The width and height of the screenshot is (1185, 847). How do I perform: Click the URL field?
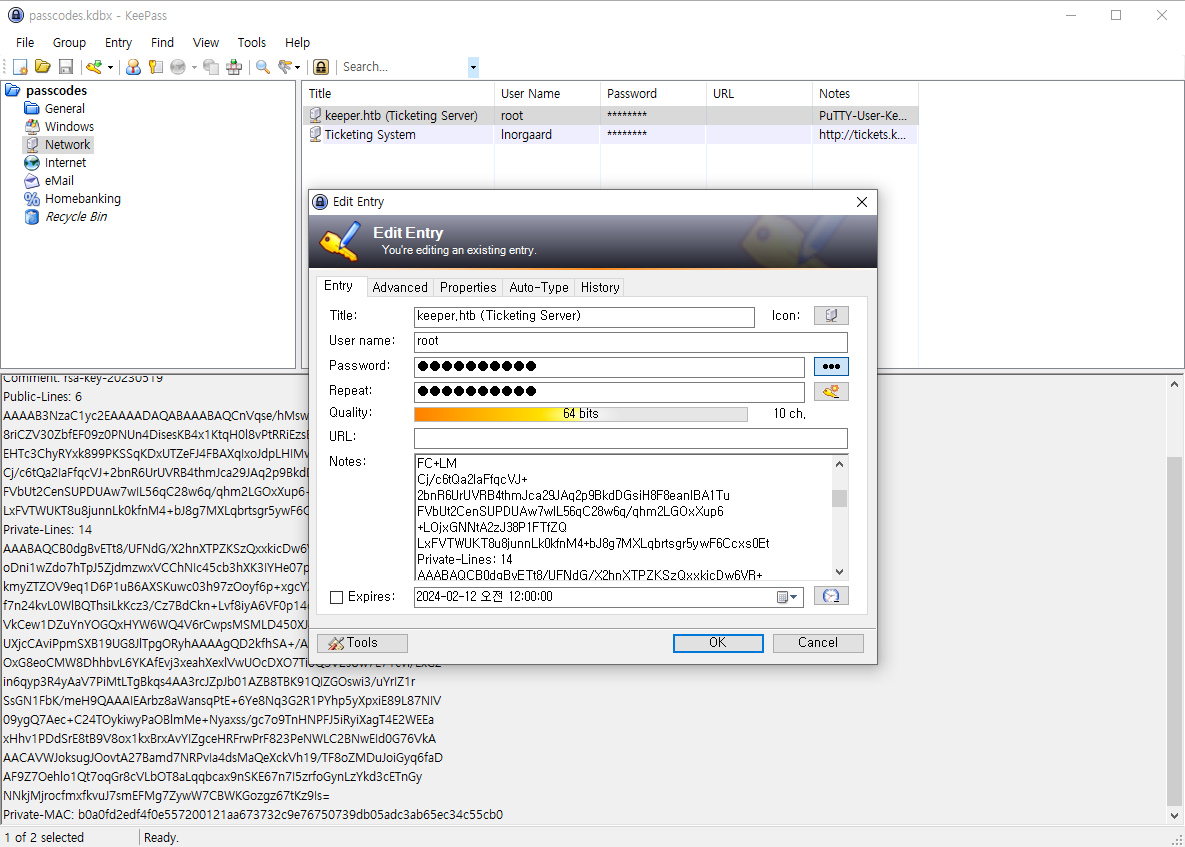[630, 437]
